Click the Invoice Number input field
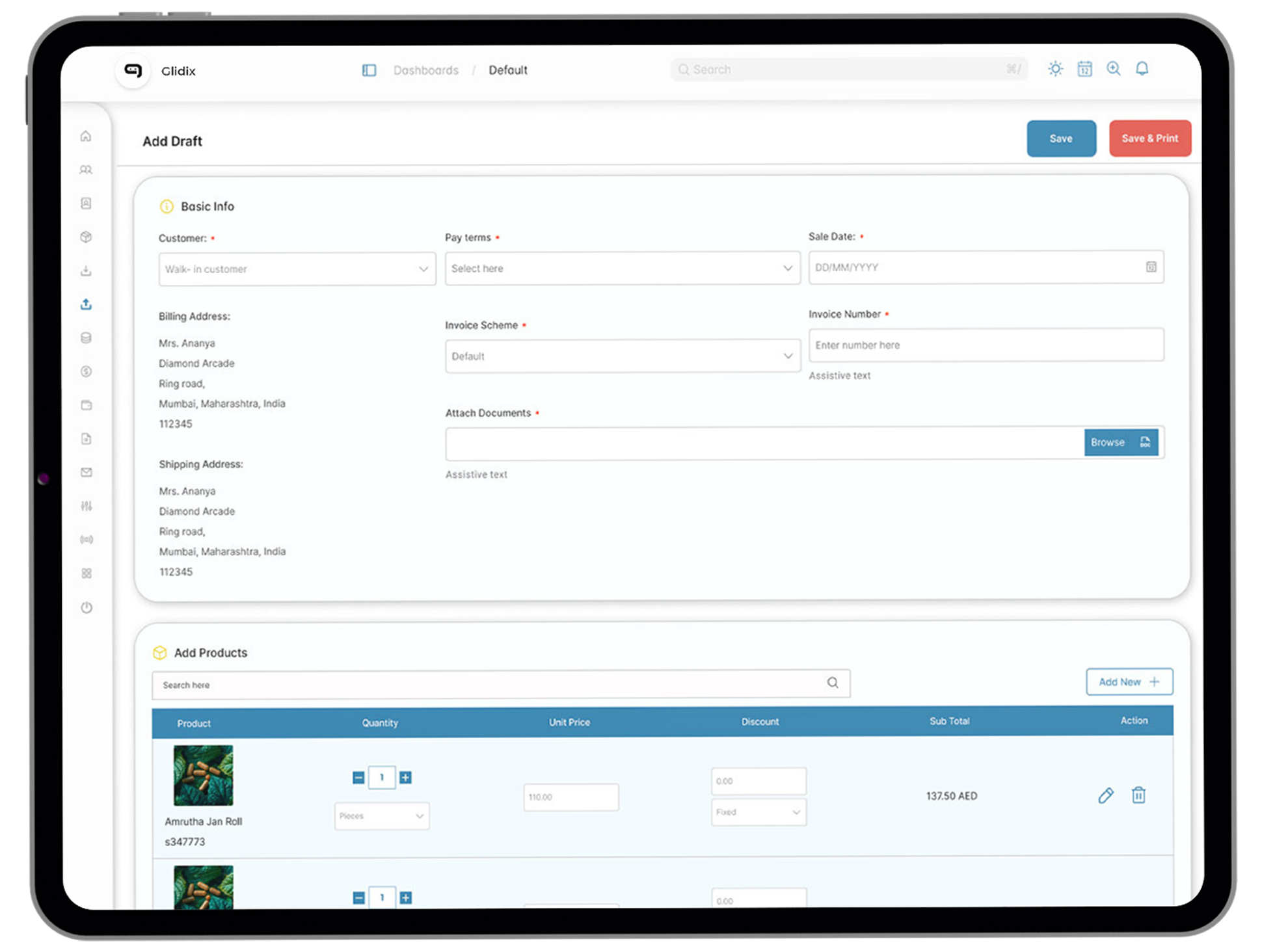The image size is (1262, 952). (986, 345)
